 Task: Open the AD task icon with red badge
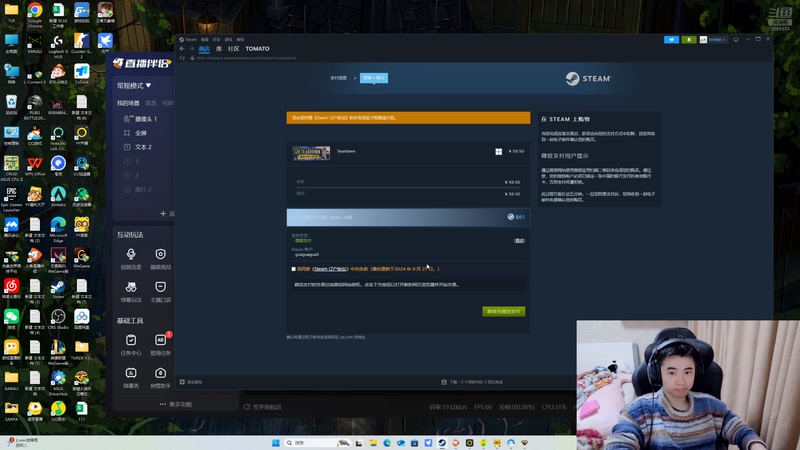click(160, 344)
